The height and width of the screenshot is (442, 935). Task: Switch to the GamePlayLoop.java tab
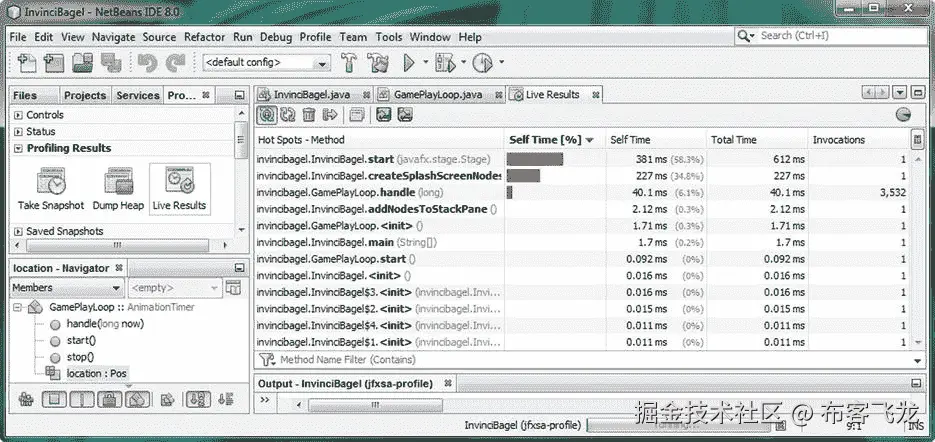point(438,95)
